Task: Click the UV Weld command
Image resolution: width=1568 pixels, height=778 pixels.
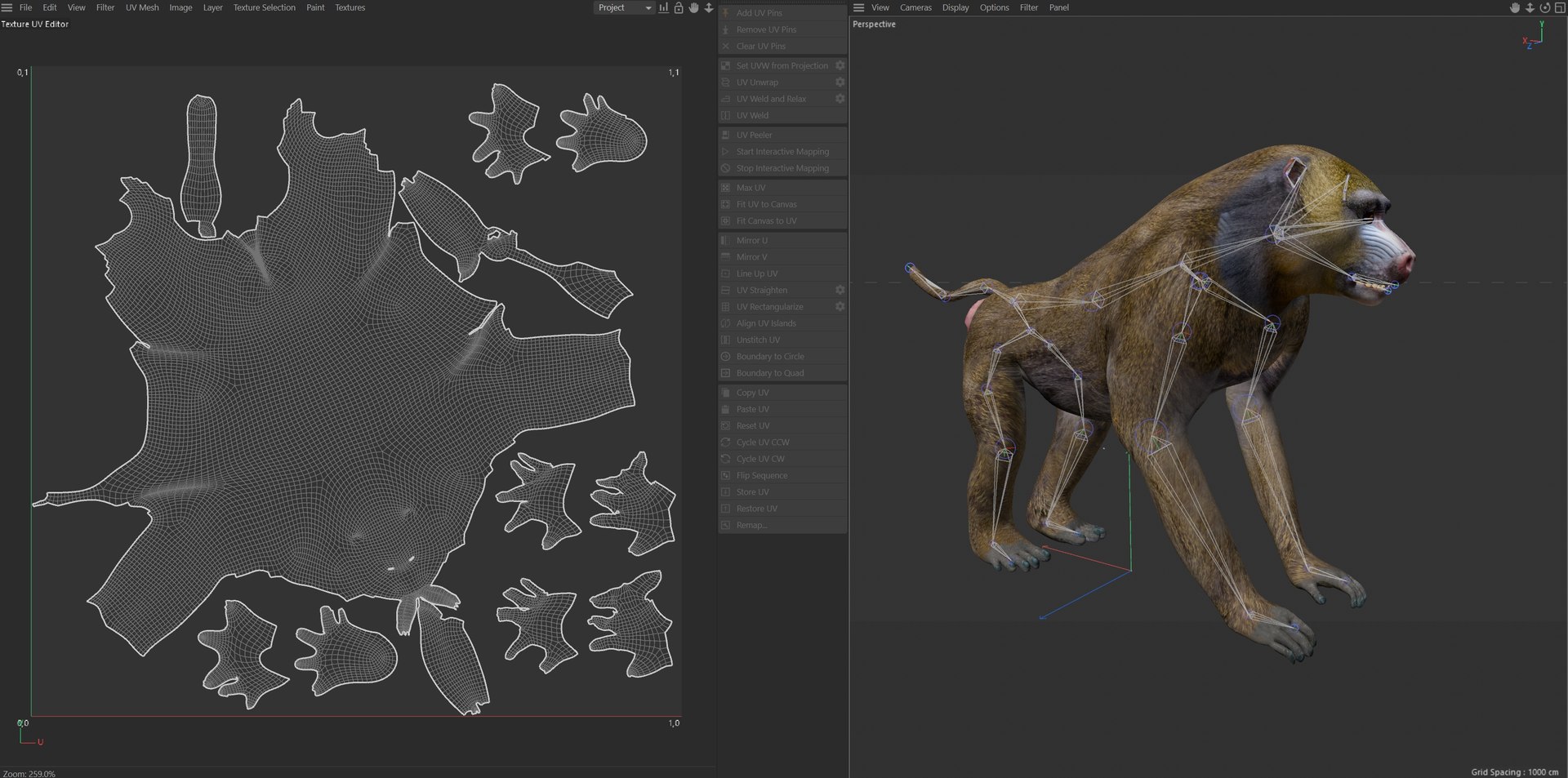Action: tap(782, 115)
